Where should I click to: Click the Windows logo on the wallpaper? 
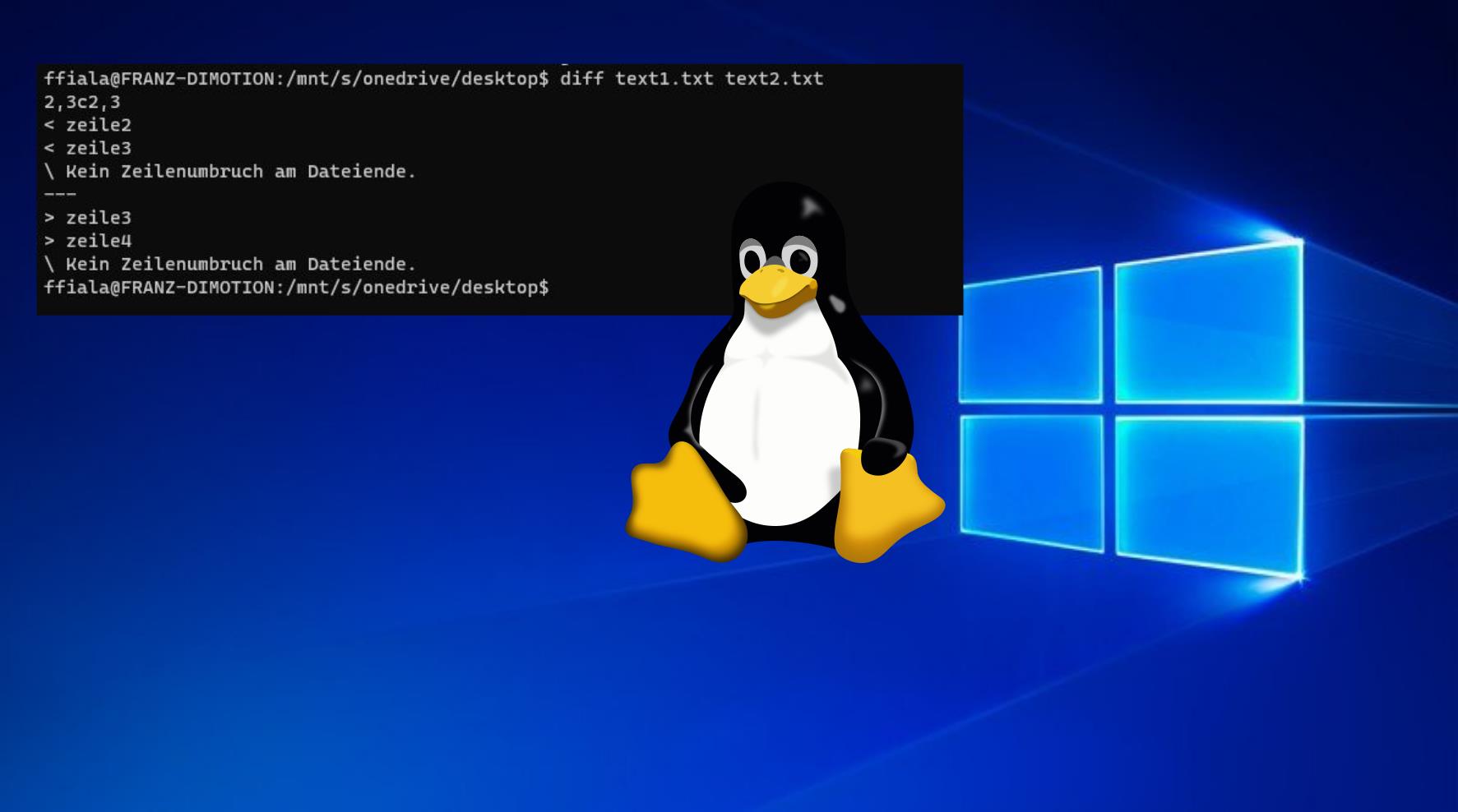click(x=1132, y=408)
